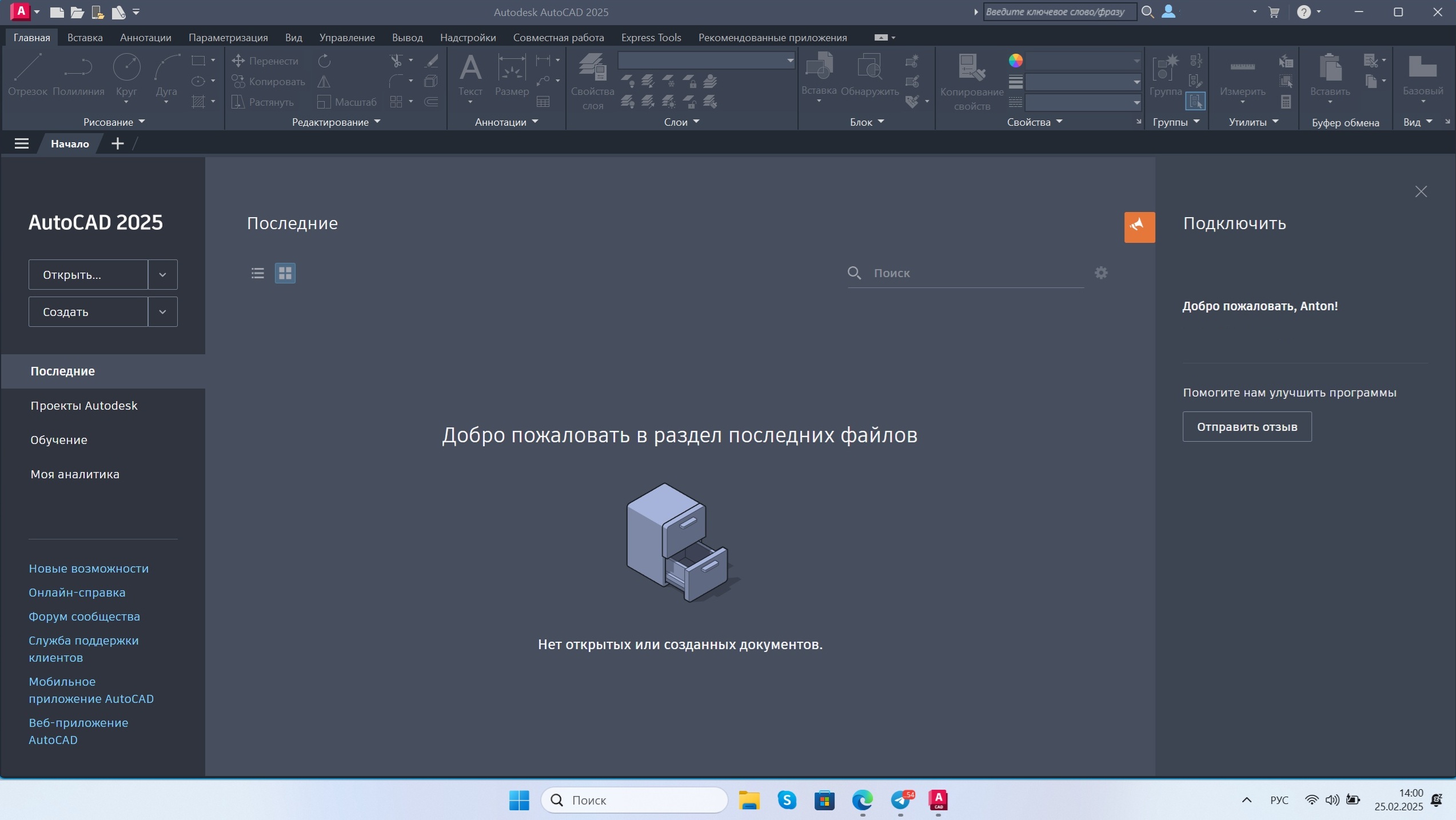Open Layer Properties (Свойства слоя)
Screen dimensions: 1456x820
coord(592,81)
